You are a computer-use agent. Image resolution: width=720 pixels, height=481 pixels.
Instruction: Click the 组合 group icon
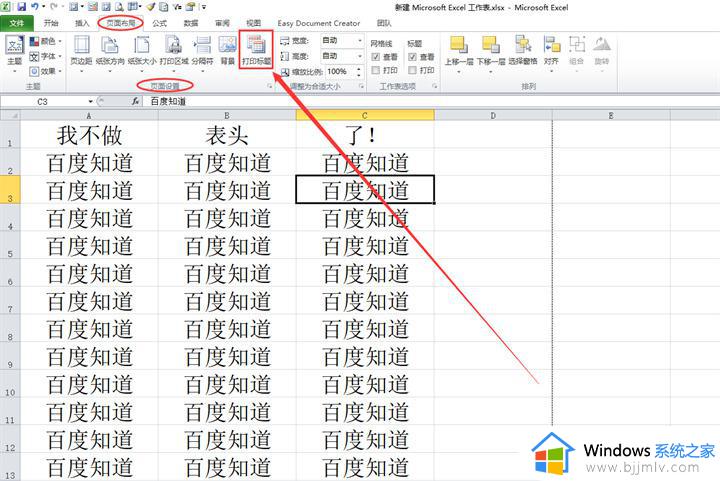coord(577,45)
